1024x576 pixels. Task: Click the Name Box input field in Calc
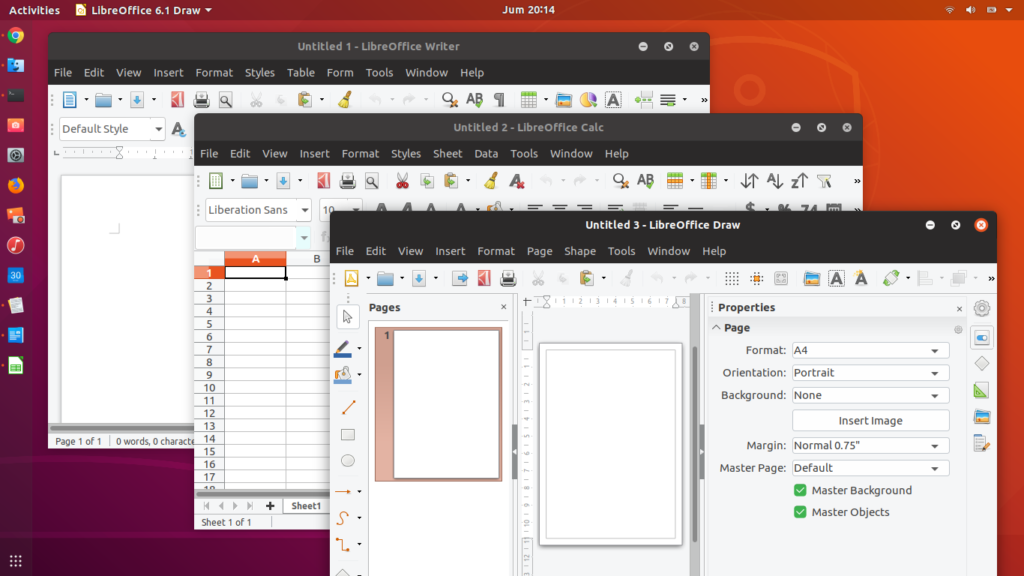click(246, 238)
